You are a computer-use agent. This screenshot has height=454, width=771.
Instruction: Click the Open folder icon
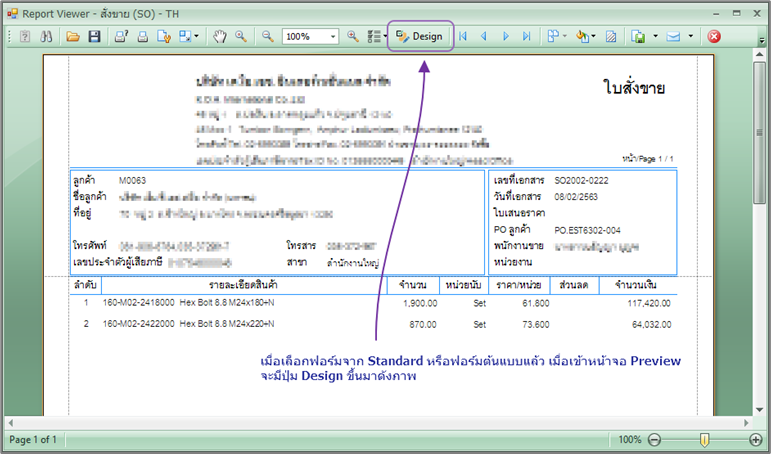click(73, 37)
